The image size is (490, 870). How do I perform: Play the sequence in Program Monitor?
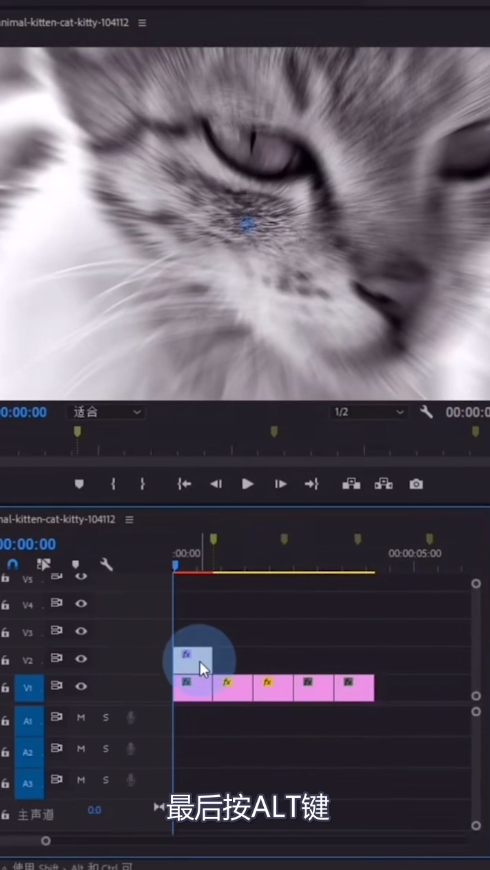pyautogui.click(x=247, y=484)
